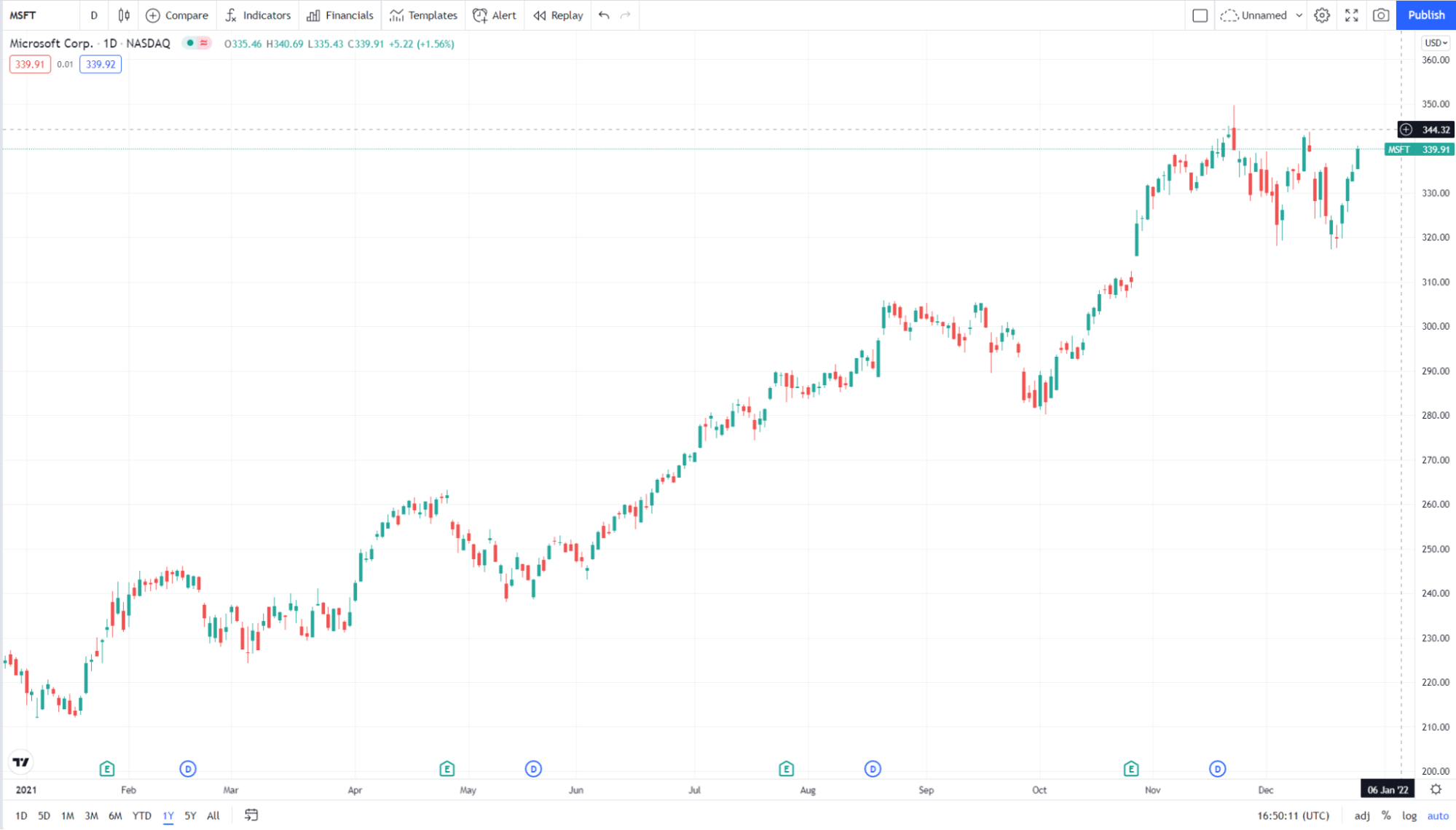Select the 5D date range
The height and width of the screenshot is (830, 1456).
(44, 816)
